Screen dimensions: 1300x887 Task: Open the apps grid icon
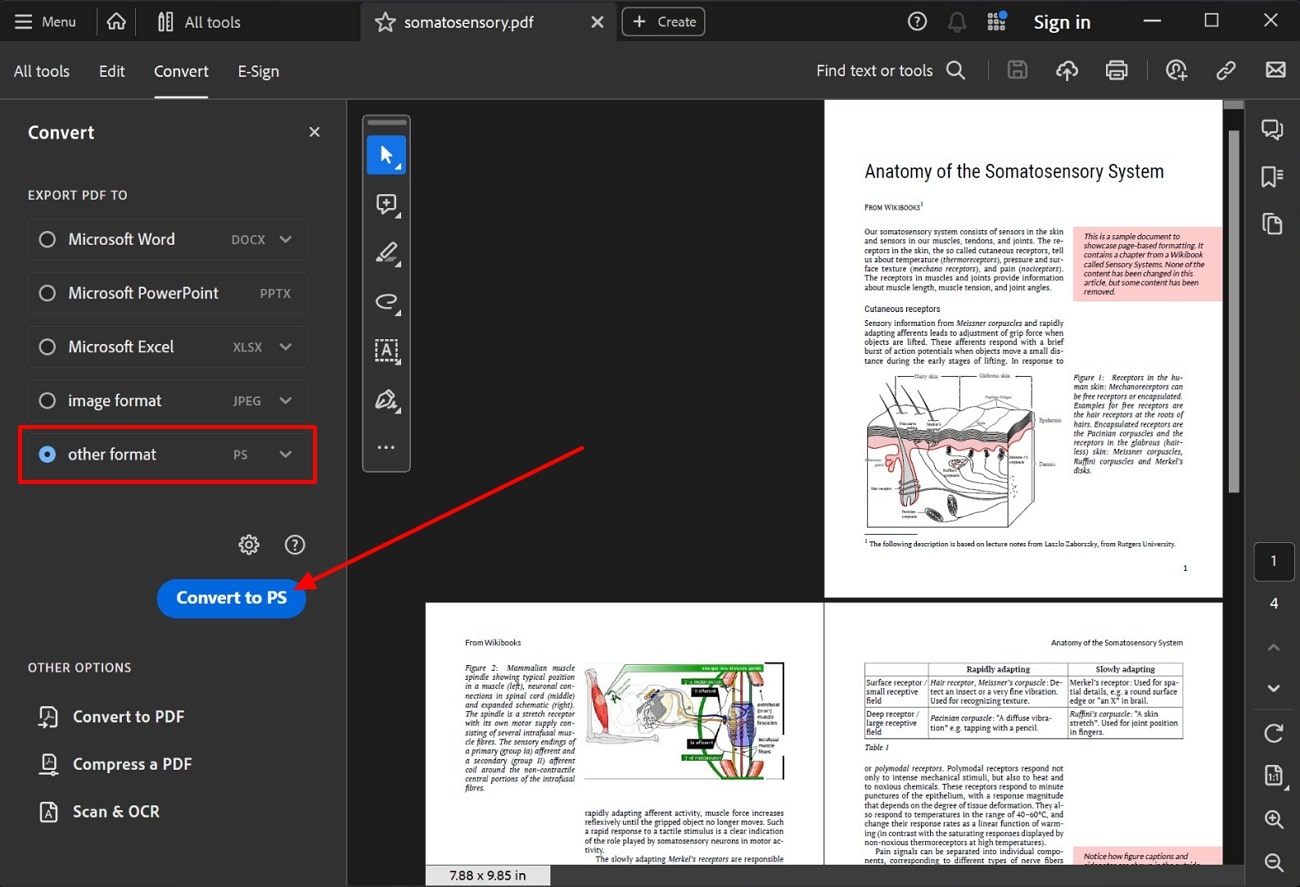(996, 22)
